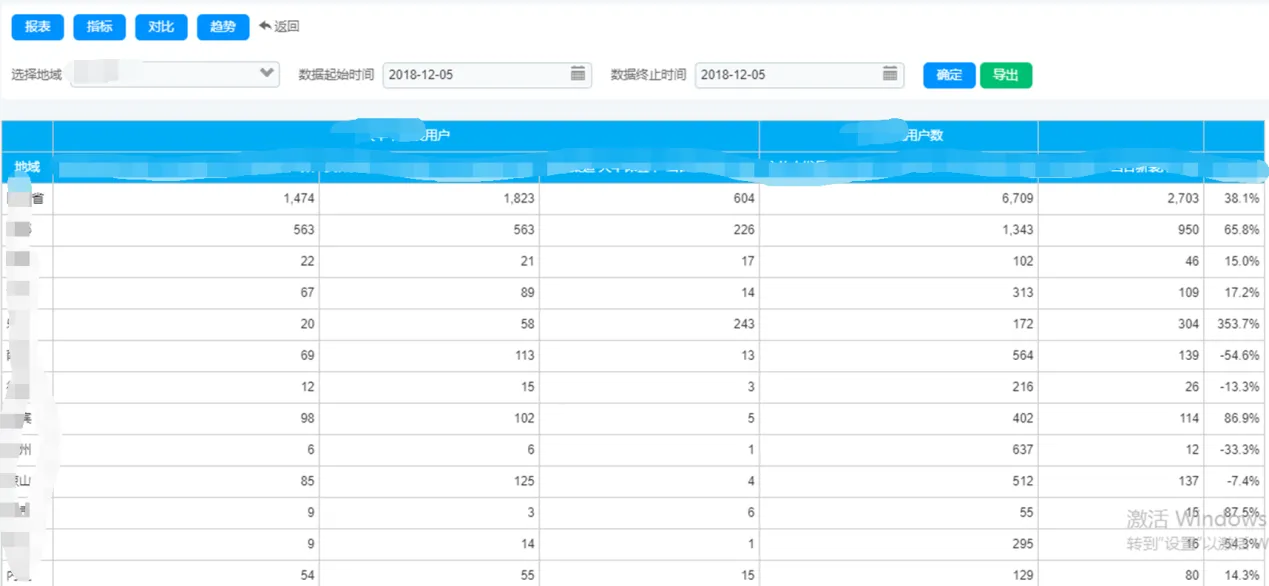The width and height of the screenshot is (1269, 586).
Task: Select the cell showing 637
Action: (x=899, y=451)
